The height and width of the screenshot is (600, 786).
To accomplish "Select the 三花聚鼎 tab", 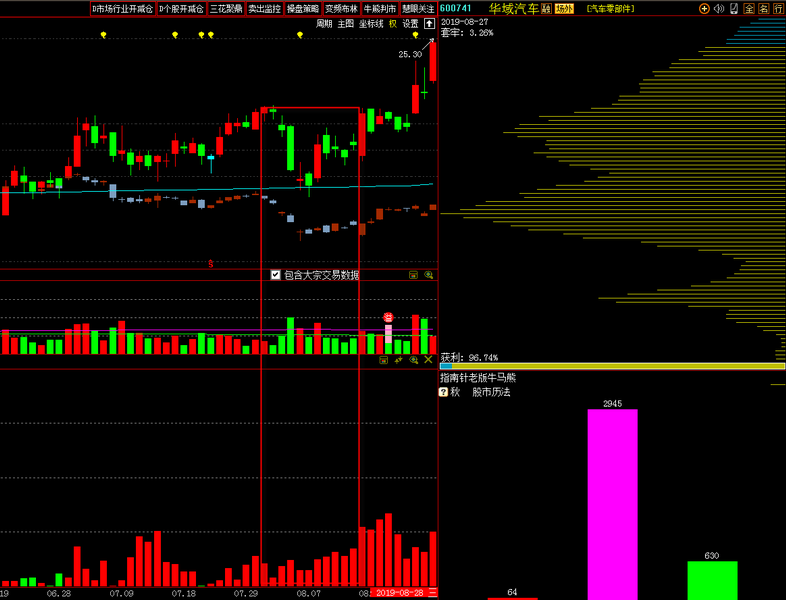I will pyautogui.click(x=226, y=9).
